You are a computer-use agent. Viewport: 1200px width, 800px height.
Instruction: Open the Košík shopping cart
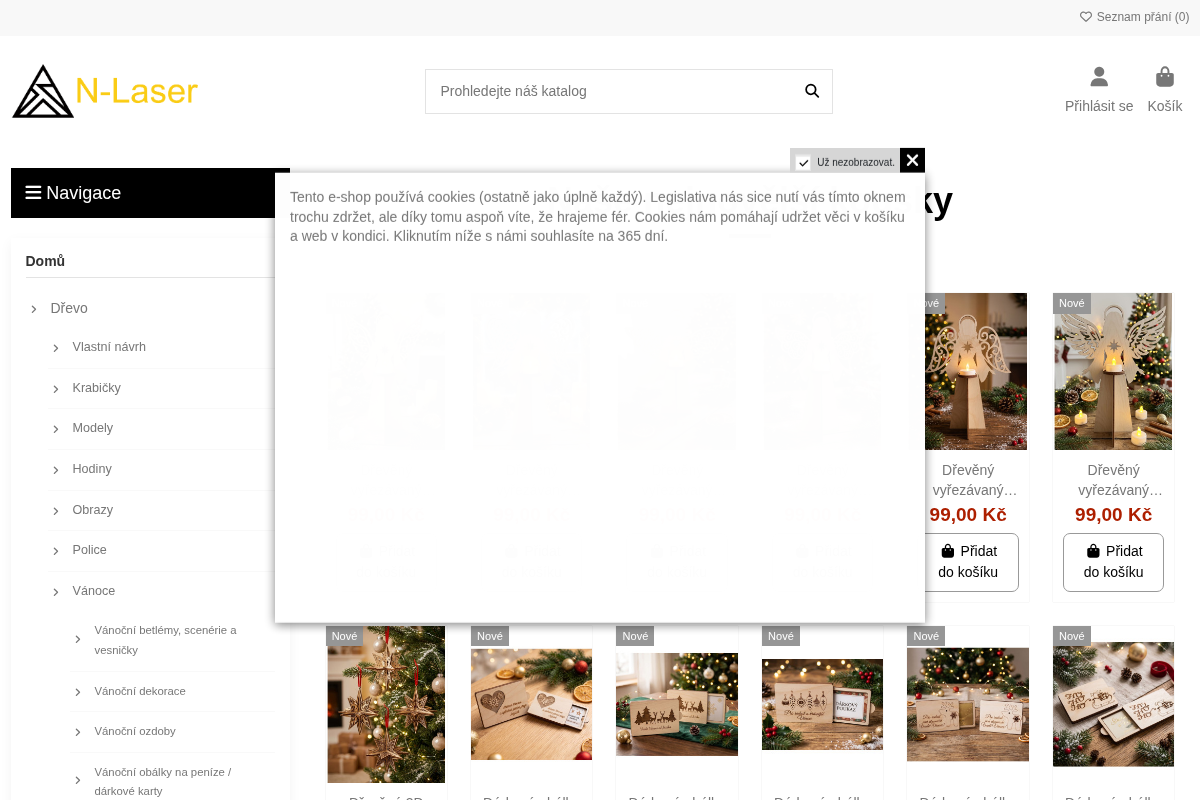[x=1165, y=90]
